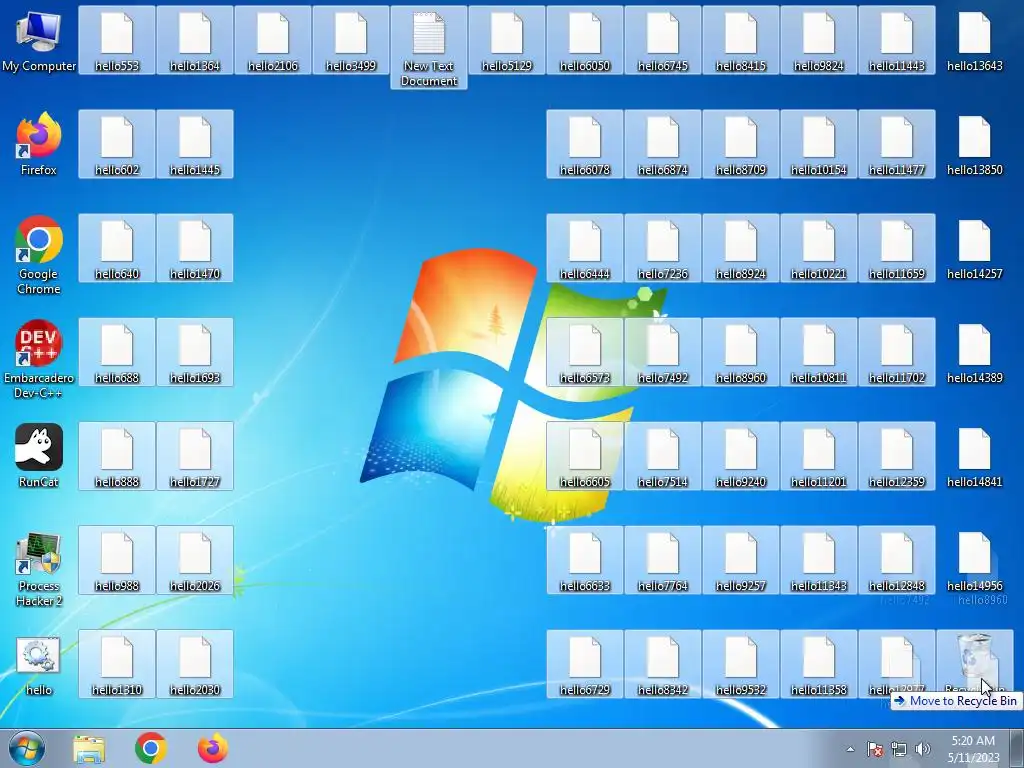Image resolution: width=1024 pixels, height=768 pixels.
Task: Select the hello553 file icon
Action: [117, 40]
